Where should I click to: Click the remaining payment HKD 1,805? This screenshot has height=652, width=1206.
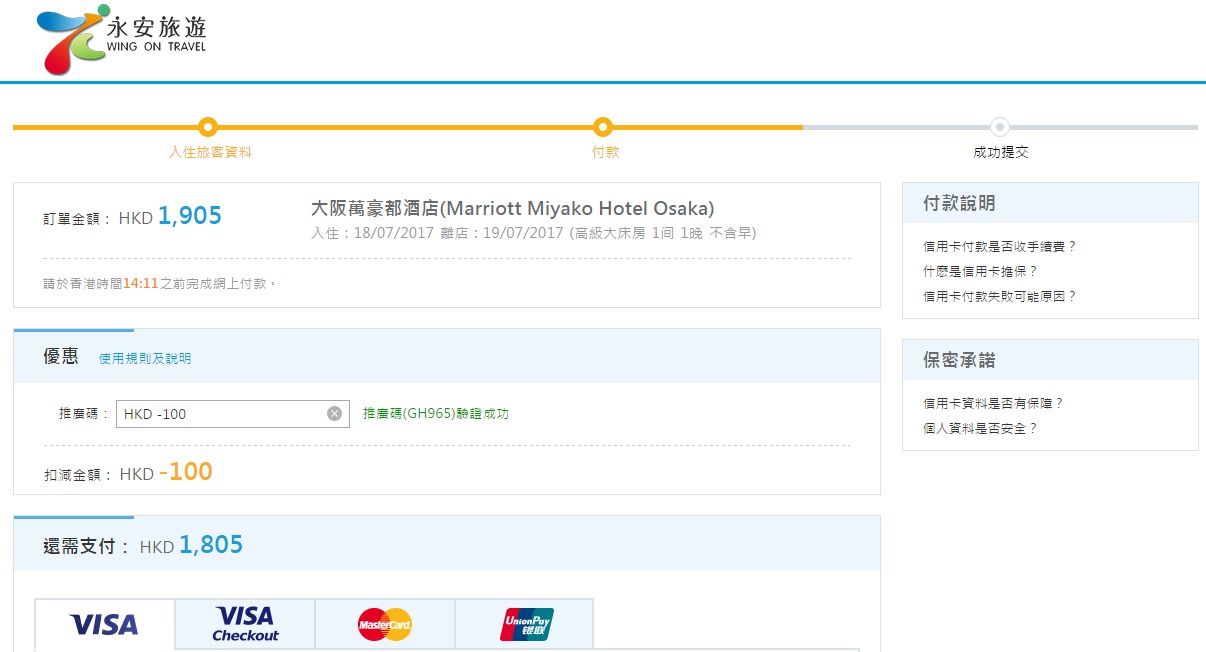tap(191, 545)
